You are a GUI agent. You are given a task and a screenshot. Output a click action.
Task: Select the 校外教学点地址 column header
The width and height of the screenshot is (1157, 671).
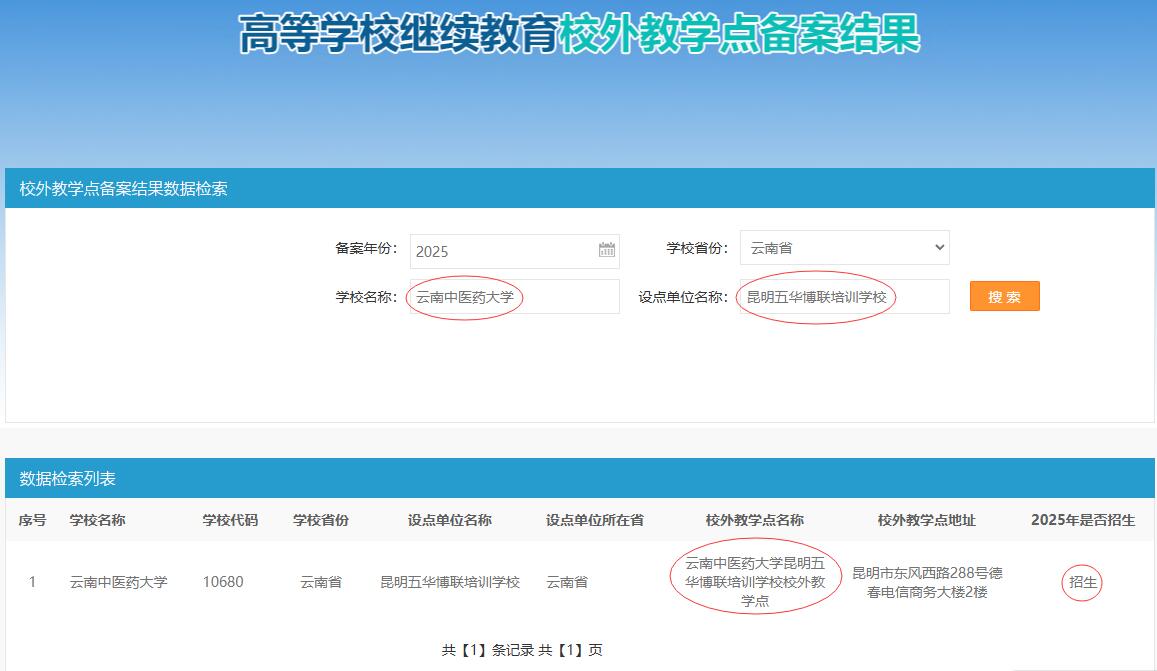pyautogui.click(x=926, y=520)
